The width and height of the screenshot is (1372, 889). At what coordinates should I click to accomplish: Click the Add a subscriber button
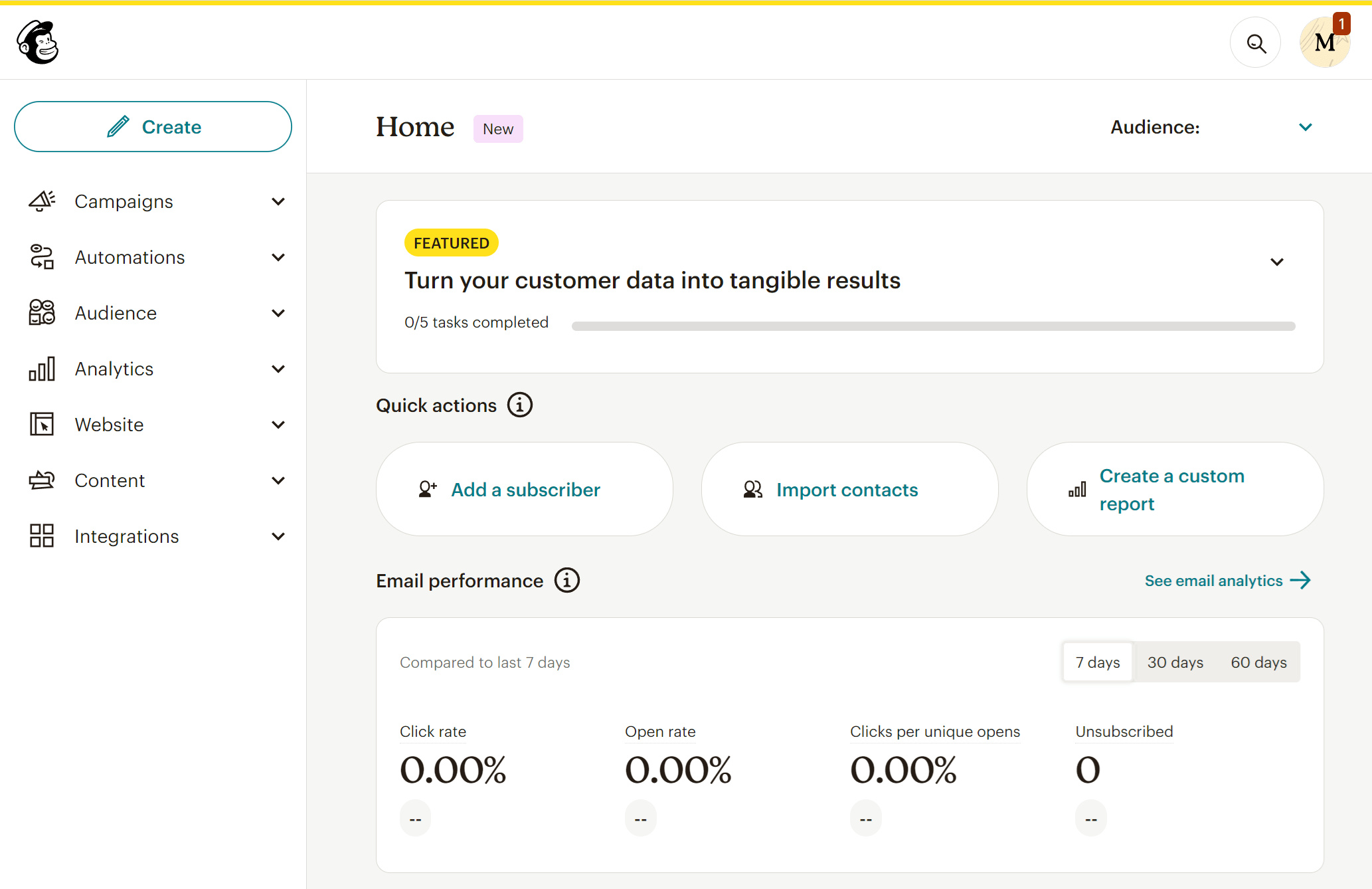(x=524, y=490)
